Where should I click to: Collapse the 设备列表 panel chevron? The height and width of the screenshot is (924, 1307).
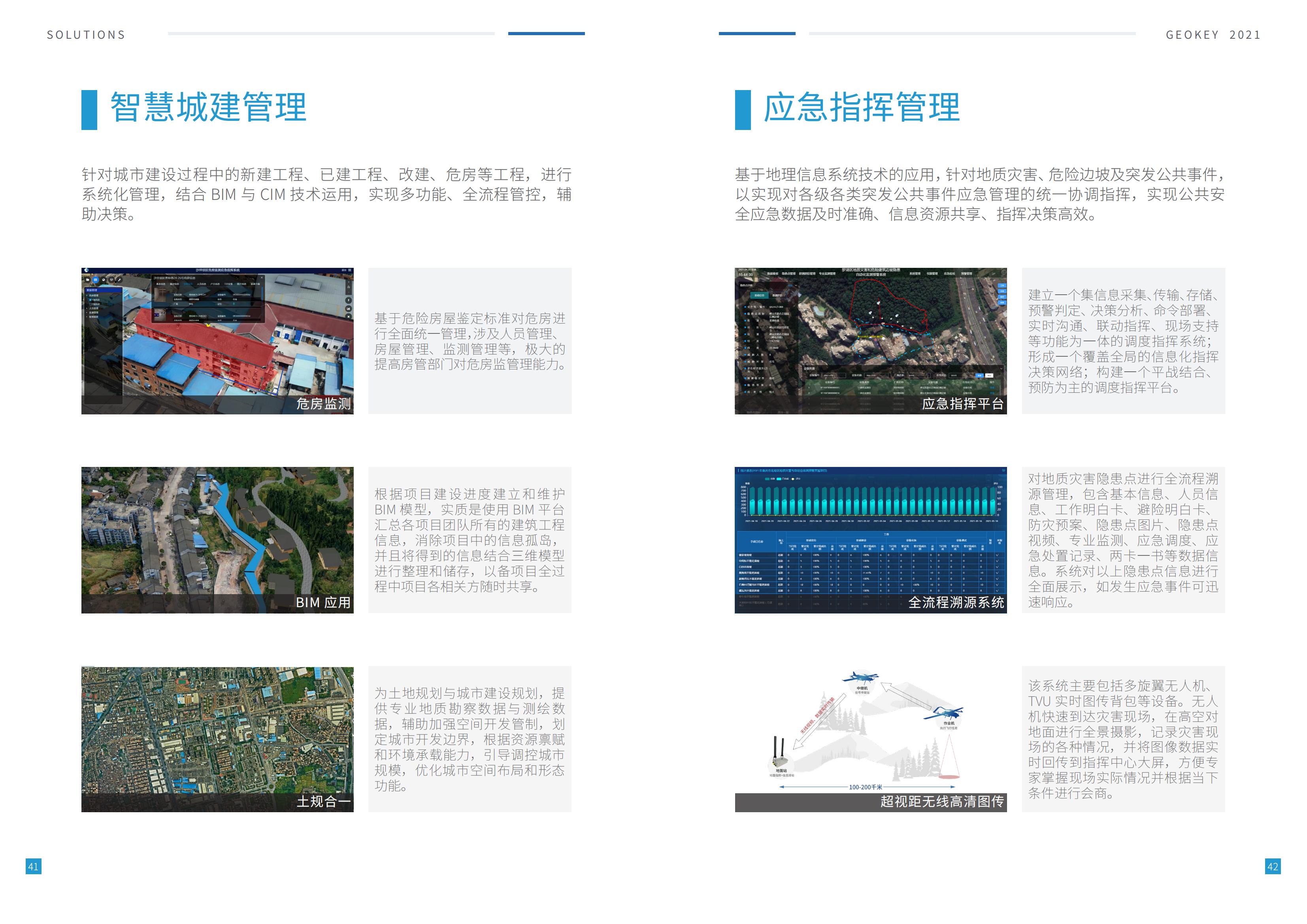point(1001,369)
